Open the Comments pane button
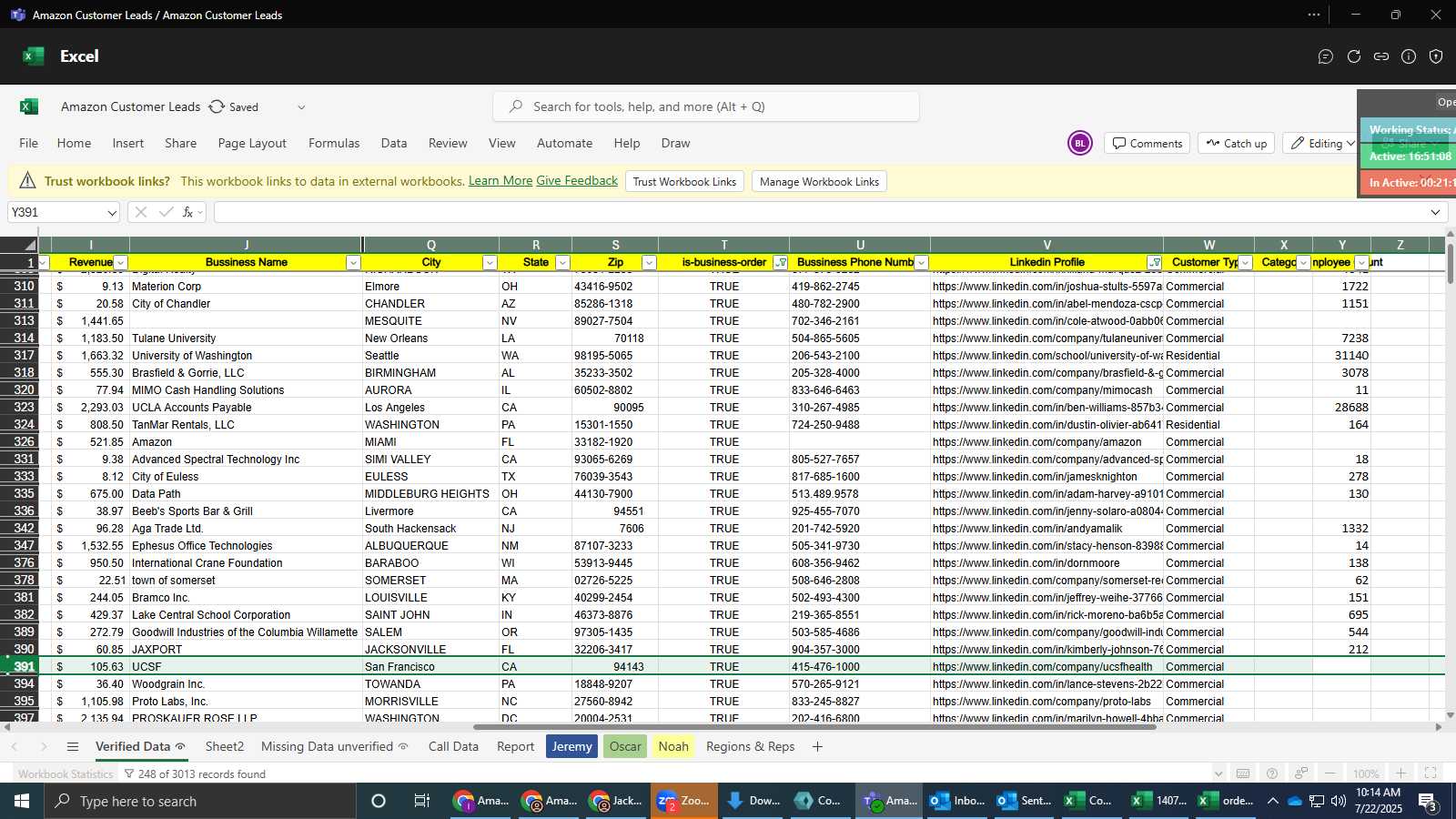 point(1148,143)
